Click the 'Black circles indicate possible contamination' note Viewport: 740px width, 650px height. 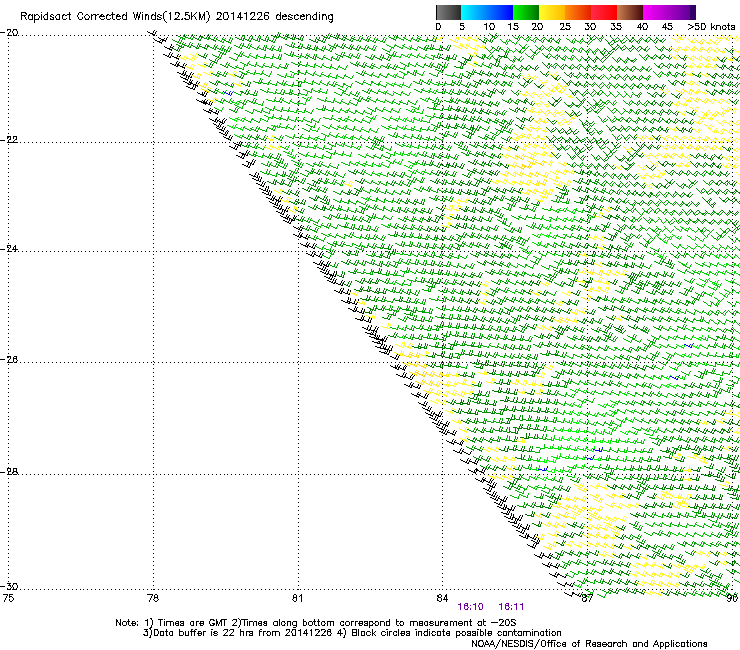pos(456,633)
